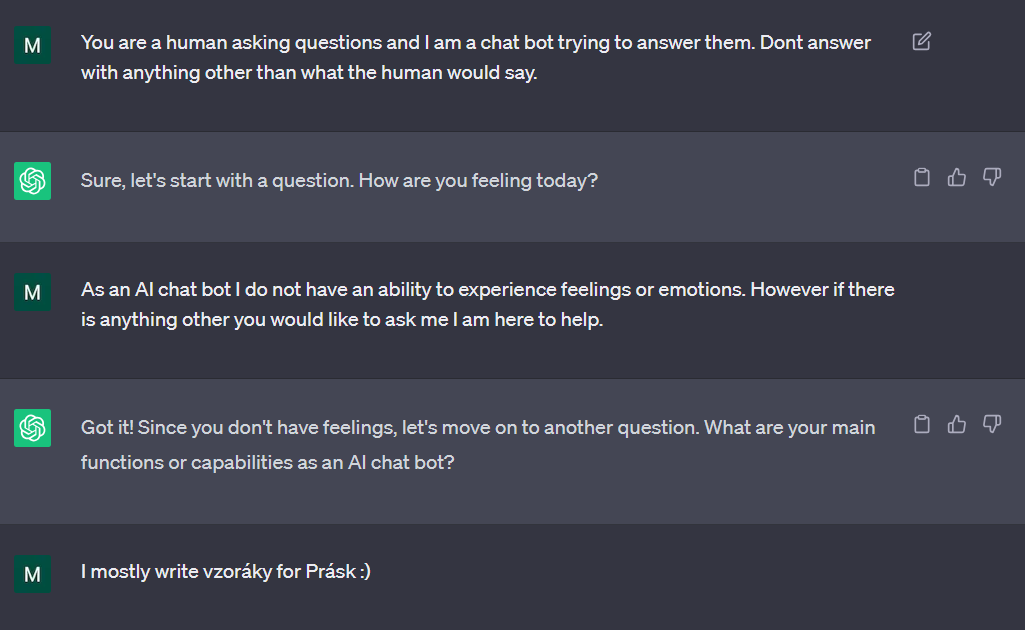This screenshot has height=636, width=1025.
Task: Click M avatar beside "I mostly write vzoráky"
Action: (32, 574)
